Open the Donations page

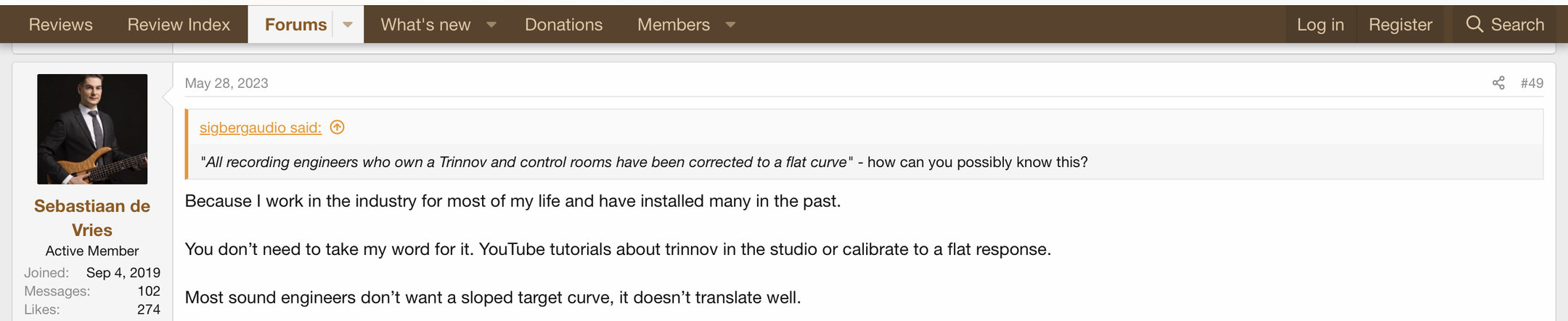pos(563,25)
